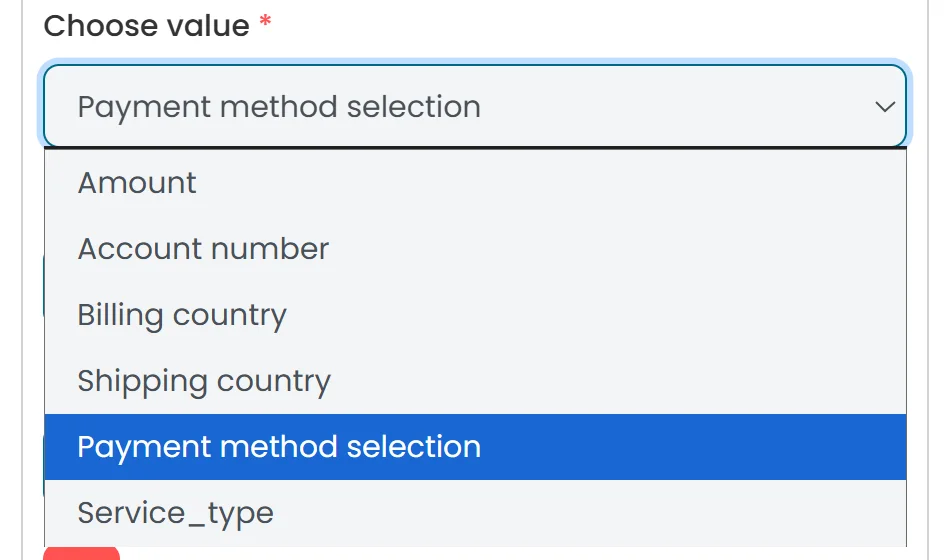This screenshot has width=947, height=560.
Task: Click the chevron arrow on Choose value dropdown
Action: 884,107
